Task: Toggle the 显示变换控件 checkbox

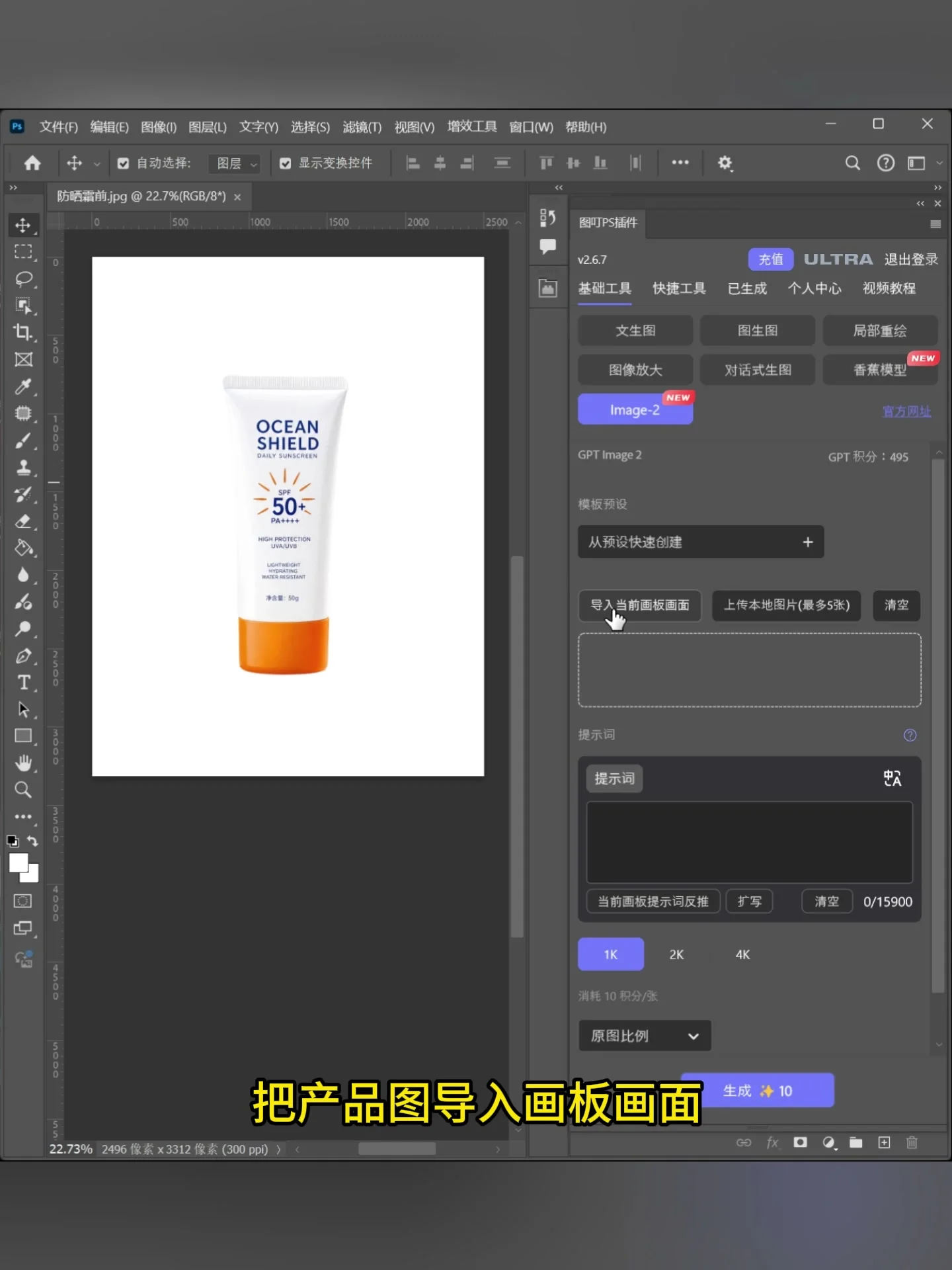Action: 285,163
